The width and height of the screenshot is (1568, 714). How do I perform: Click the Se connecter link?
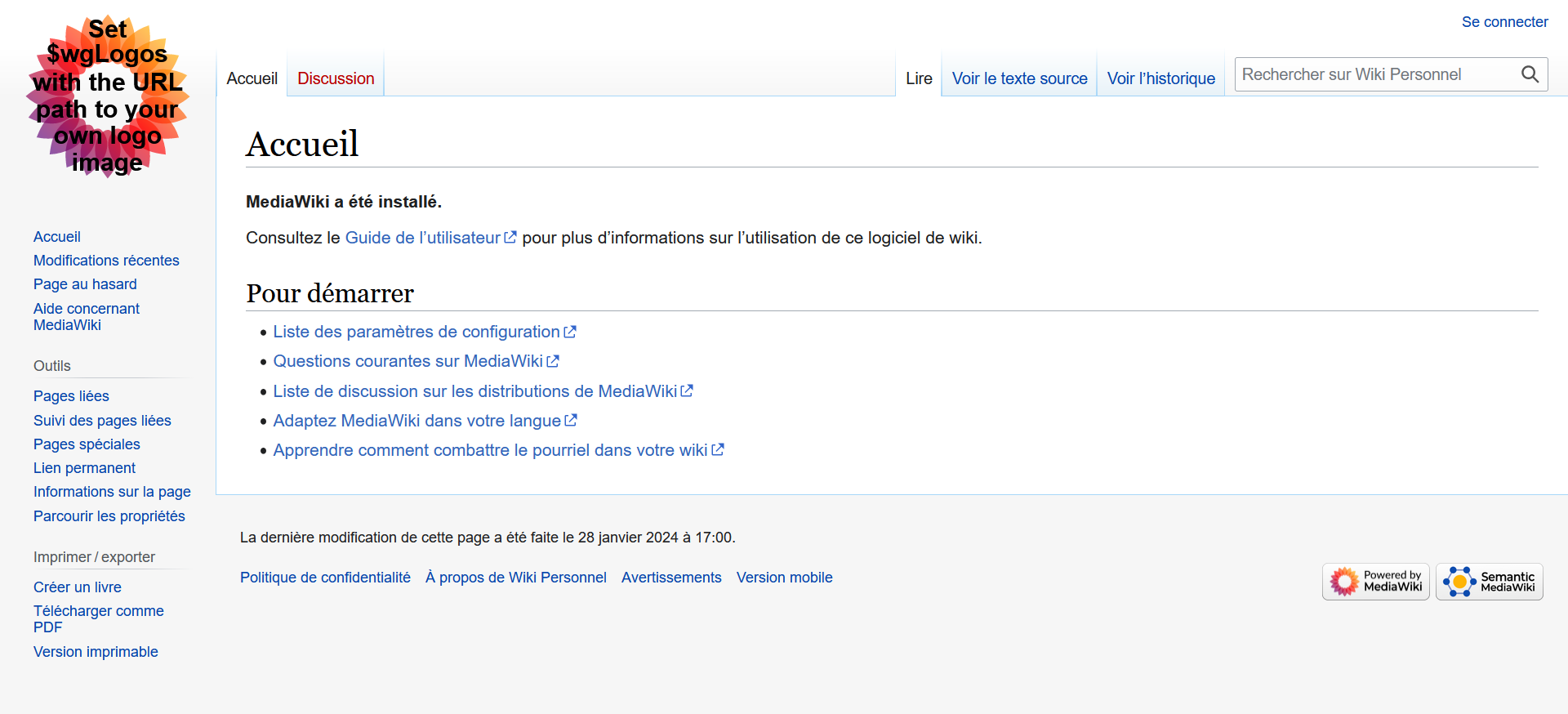click(1504, 22)
